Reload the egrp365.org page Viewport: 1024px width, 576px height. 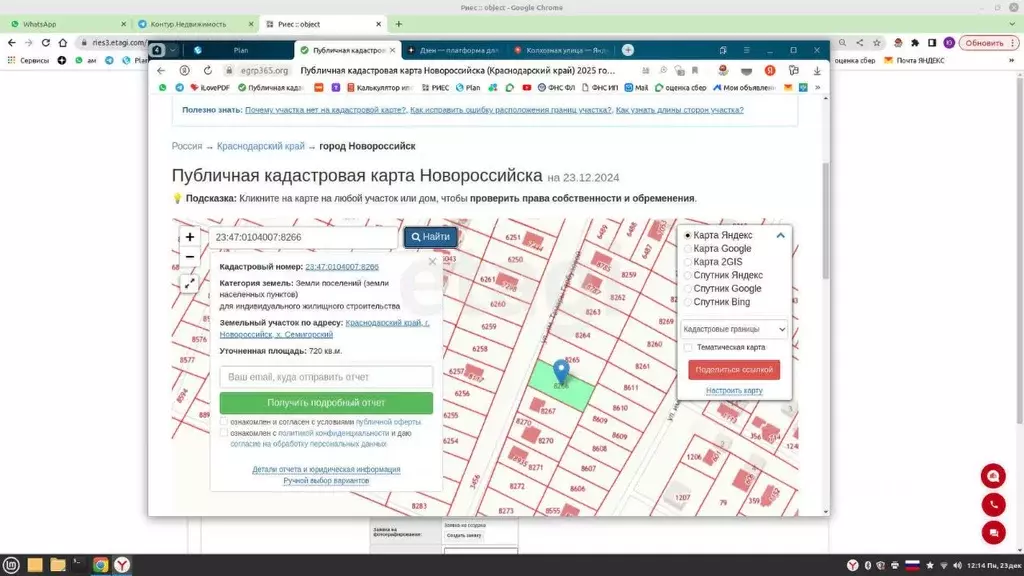coord(208,71)
